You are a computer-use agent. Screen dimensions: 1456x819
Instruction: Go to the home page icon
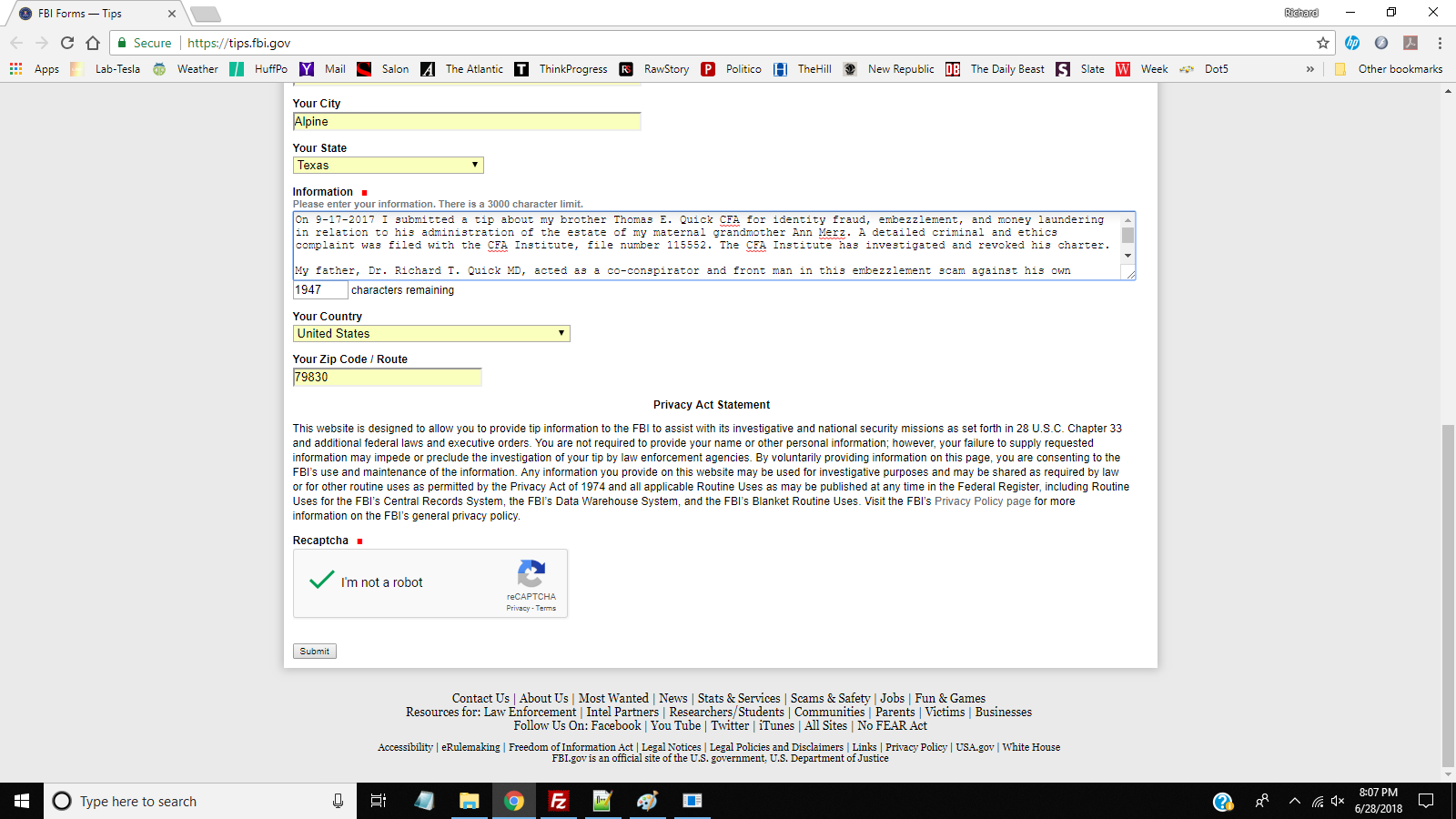click(x=93, y=43)
